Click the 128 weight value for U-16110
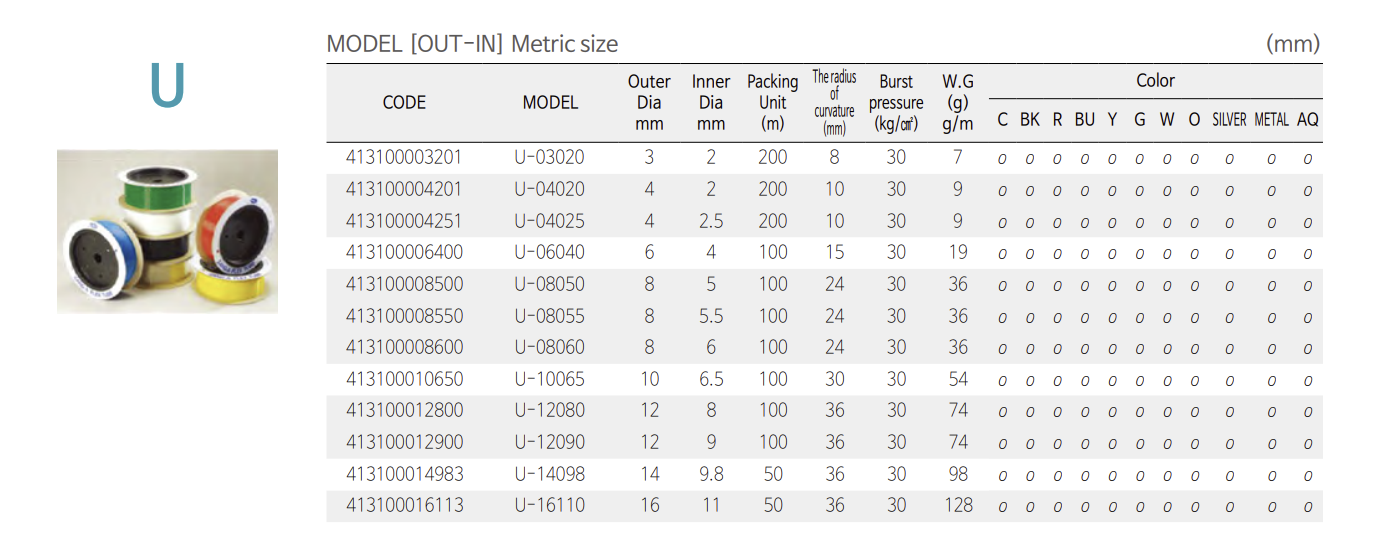Viewport: 1373px width, 557px height. click(x=958, y=505)
